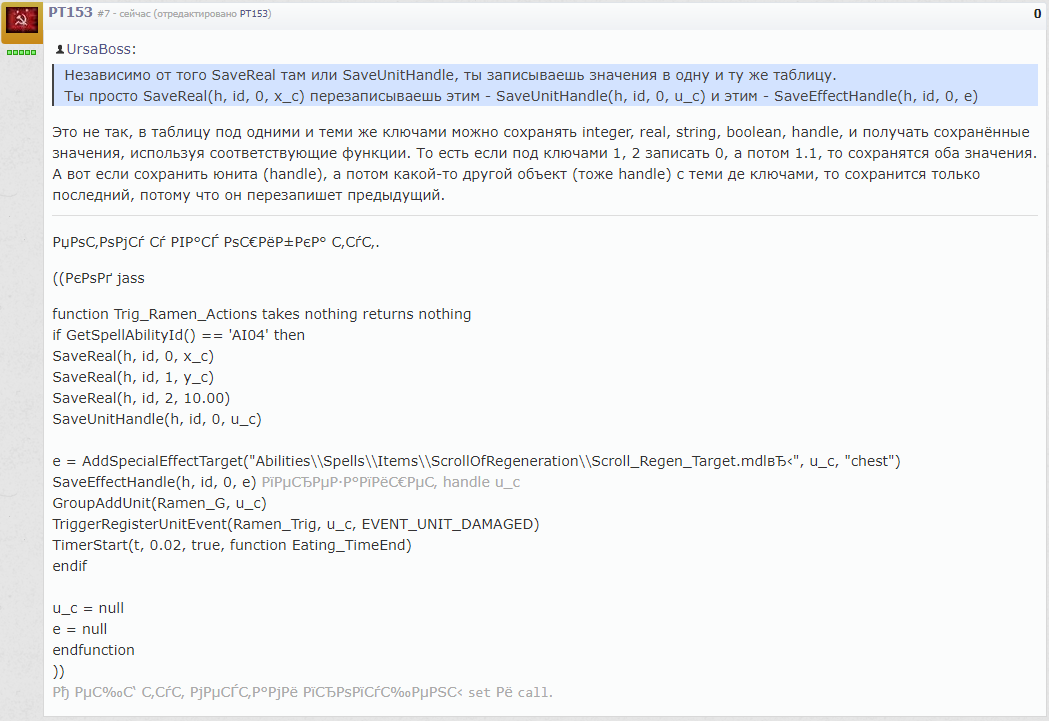Click the gray footer line mentioning 'set' and 'call'
The height and width of the screenshot is (721, 1049).
tap(302, 693)
